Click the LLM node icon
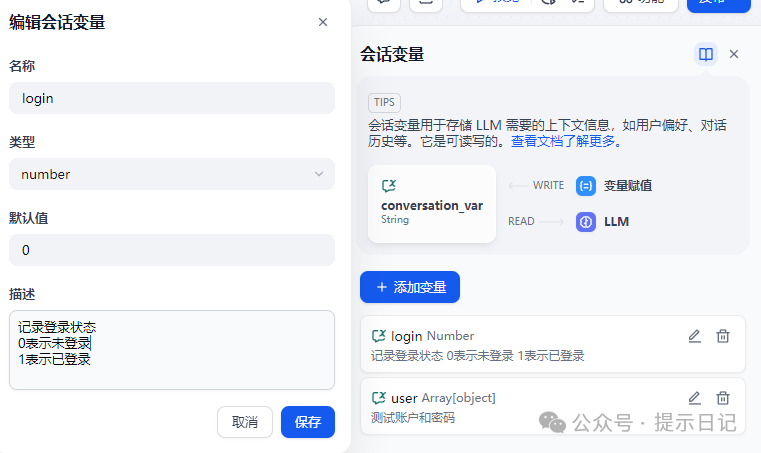Screen dimensions: 761x453 (586, 221)
